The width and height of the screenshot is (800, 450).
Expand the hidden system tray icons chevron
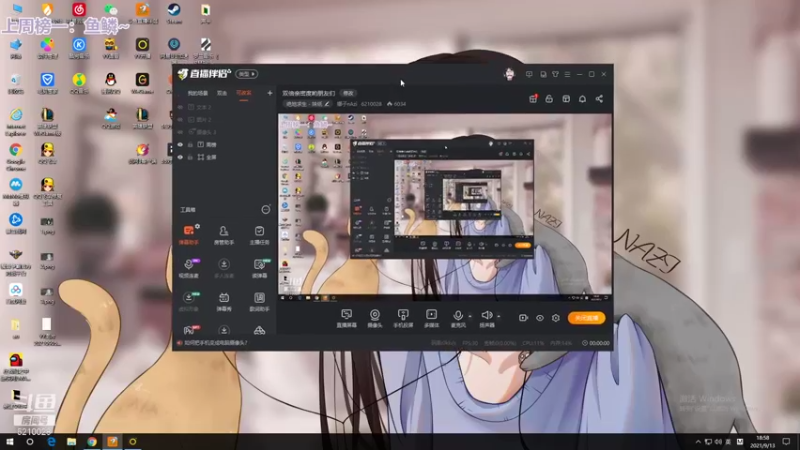click(697, 441)
